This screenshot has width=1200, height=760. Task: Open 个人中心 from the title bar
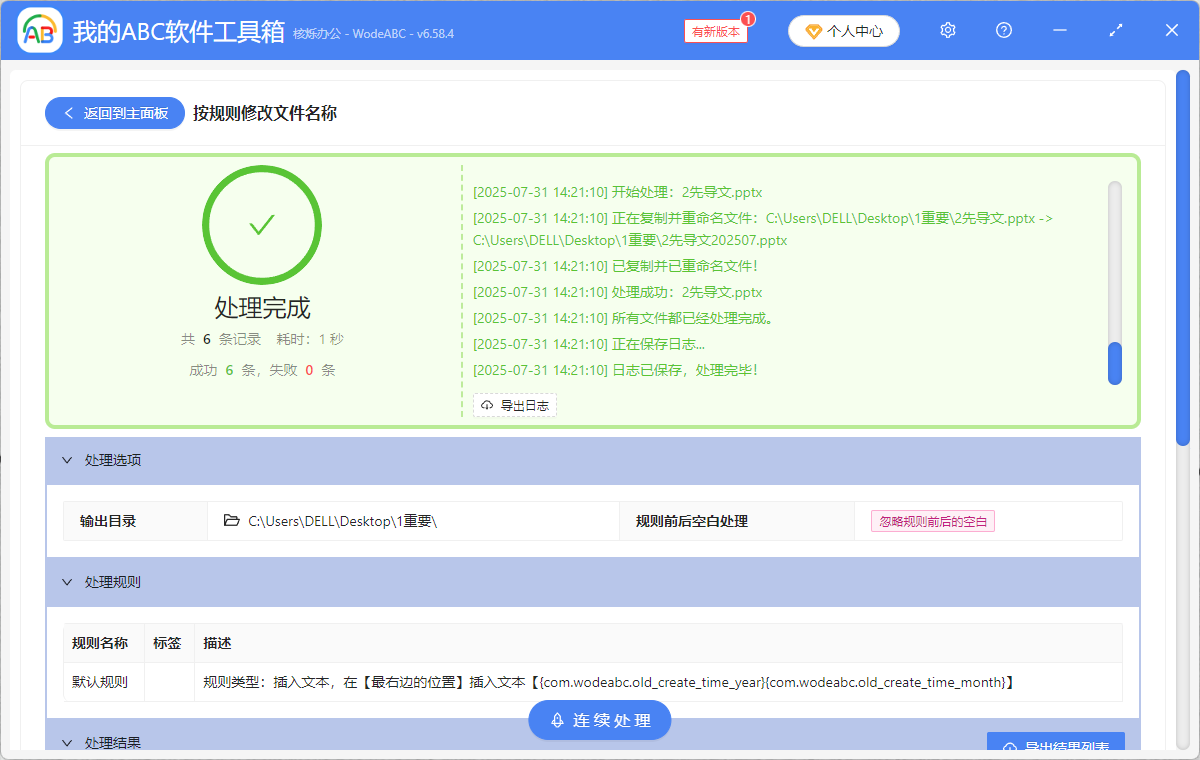(843, 31)
